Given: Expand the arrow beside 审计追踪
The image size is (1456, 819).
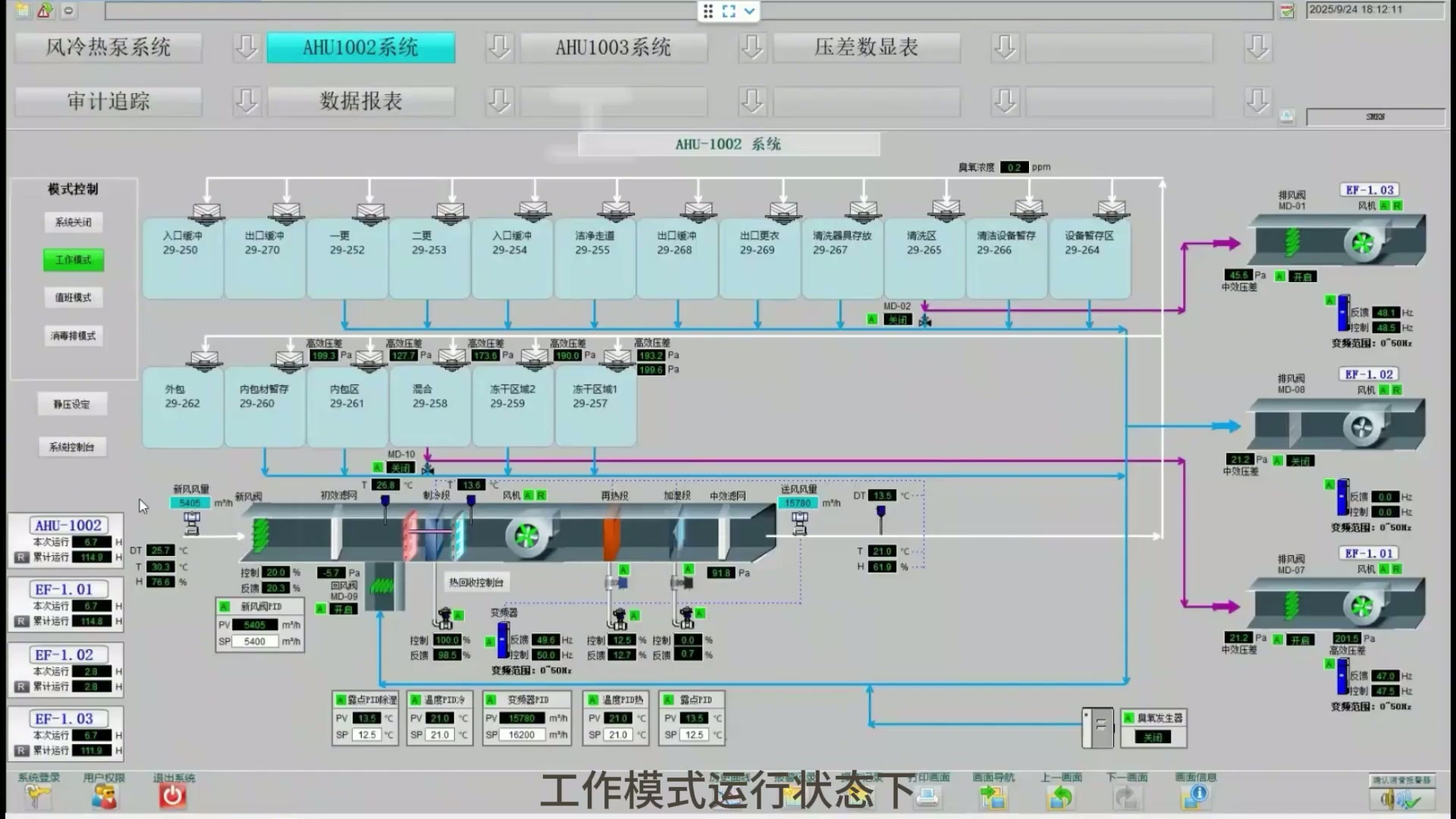Looking at the screenshot, I should 246,101.
